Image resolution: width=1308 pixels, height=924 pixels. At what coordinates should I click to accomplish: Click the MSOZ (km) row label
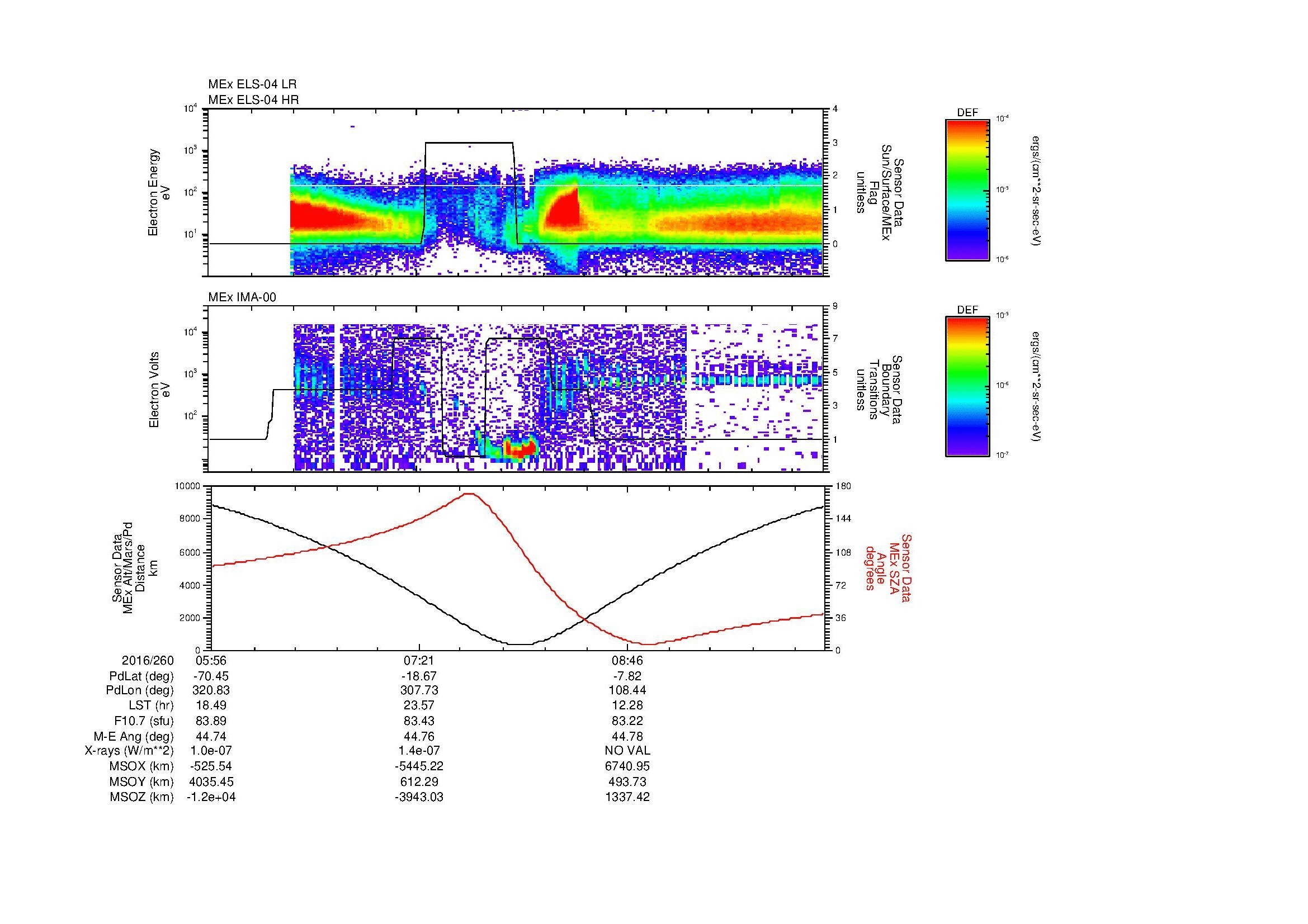(141, 797)
